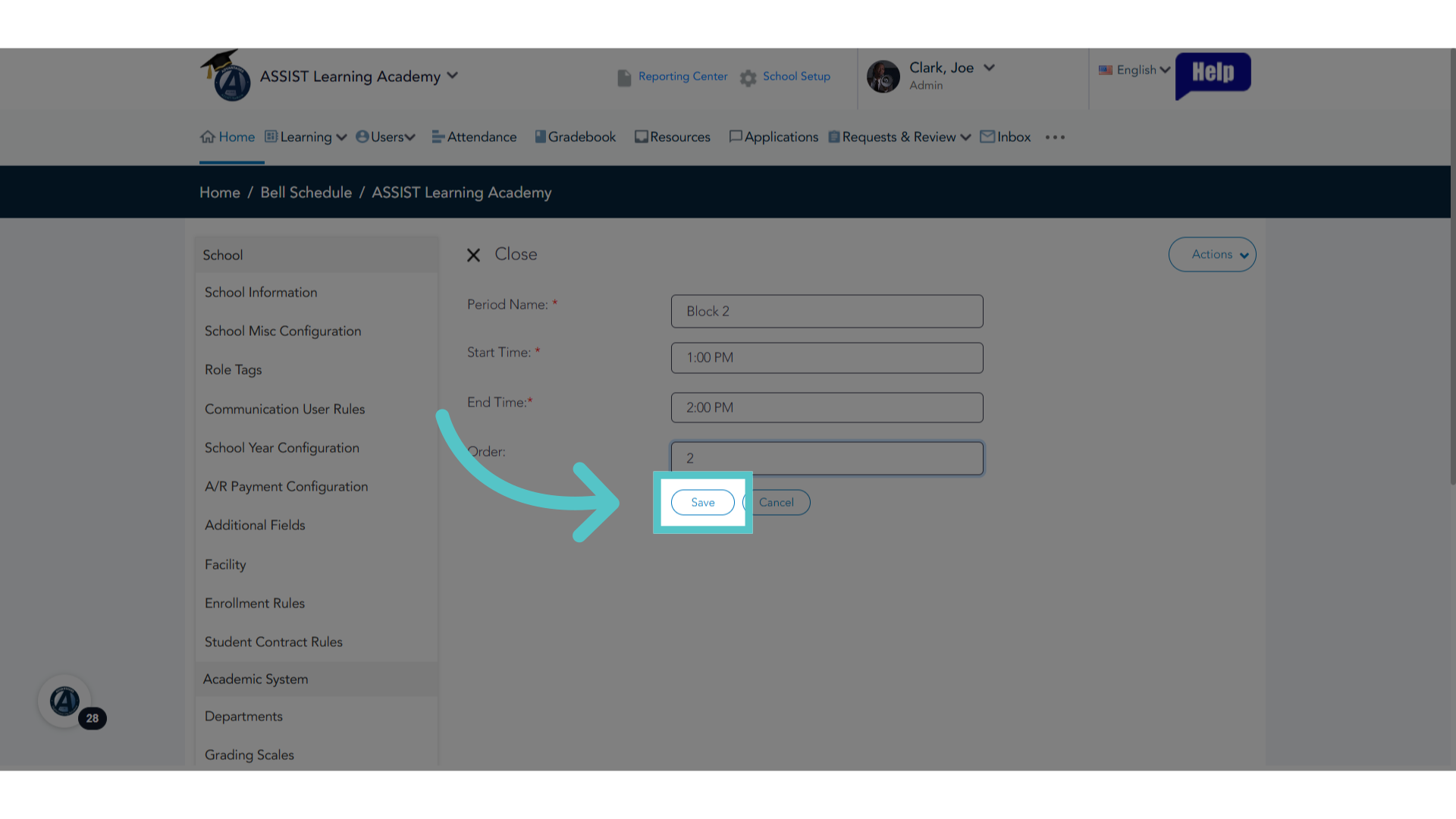Go to Home tab in navigation
Screen dimensions: 1456x819
point(227,136)
